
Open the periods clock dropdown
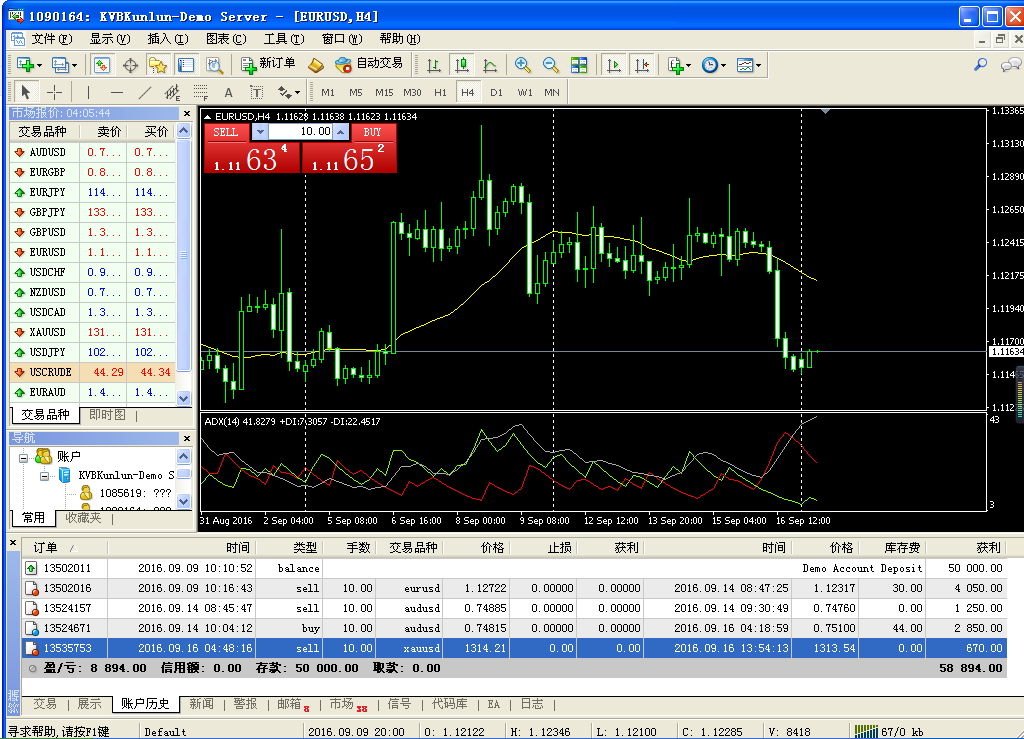click(x=713, y=65)
